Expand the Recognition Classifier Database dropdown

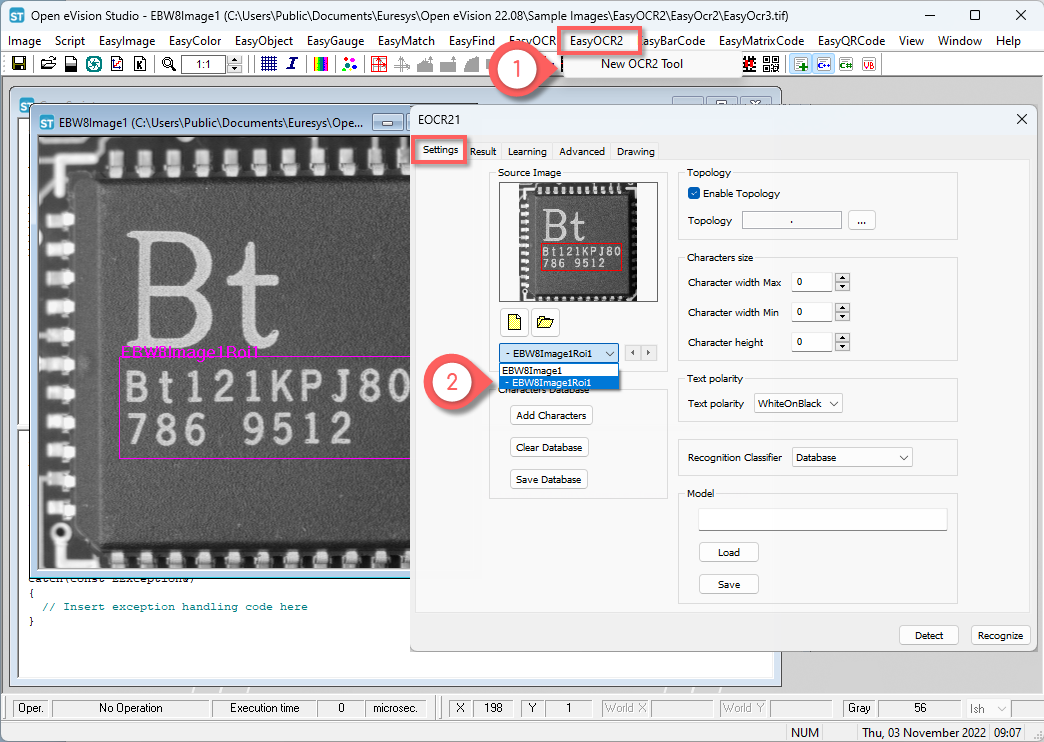(x=852, y=458)
